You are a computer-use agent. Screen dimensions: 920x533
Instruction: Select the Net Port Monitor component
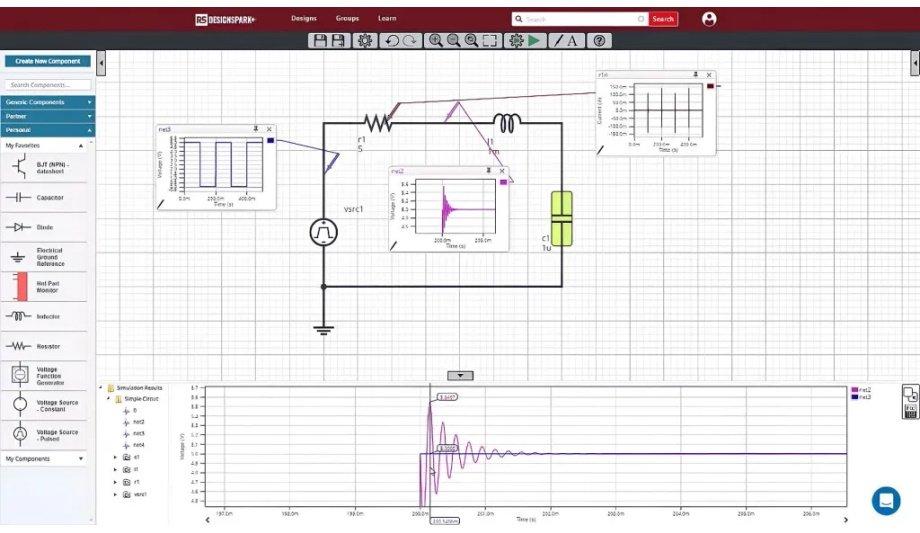[45, 286]
